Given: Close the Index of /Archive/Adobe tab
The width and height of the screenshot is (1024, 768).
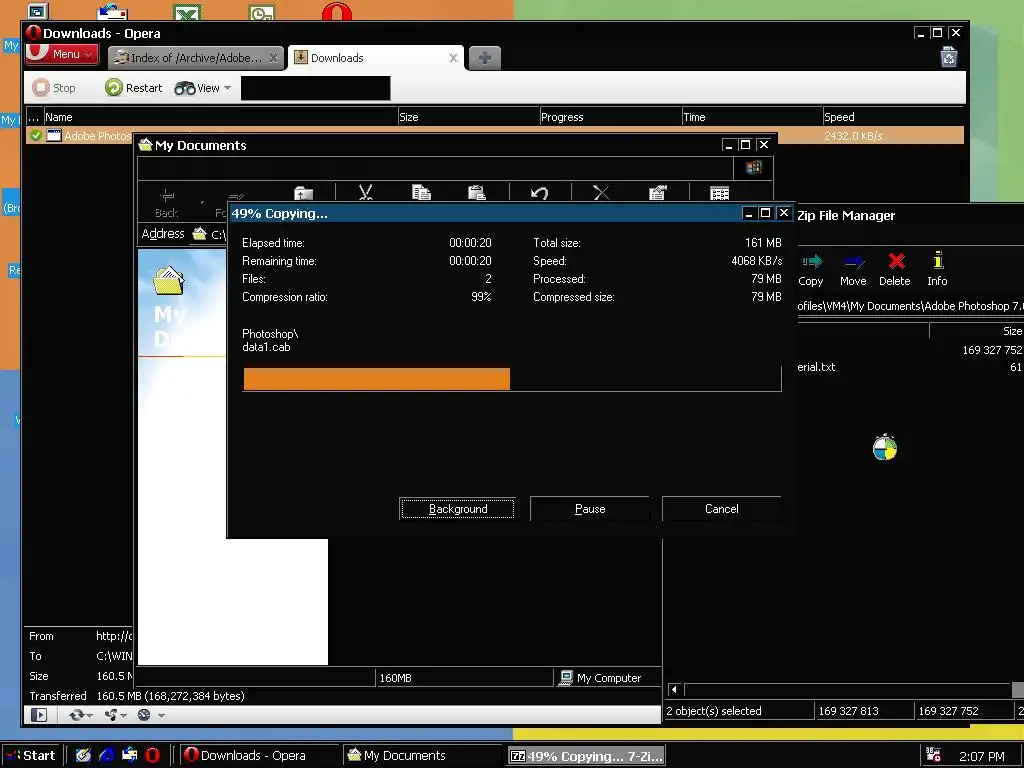Looking at the screenshot, I should click(274, 58).
